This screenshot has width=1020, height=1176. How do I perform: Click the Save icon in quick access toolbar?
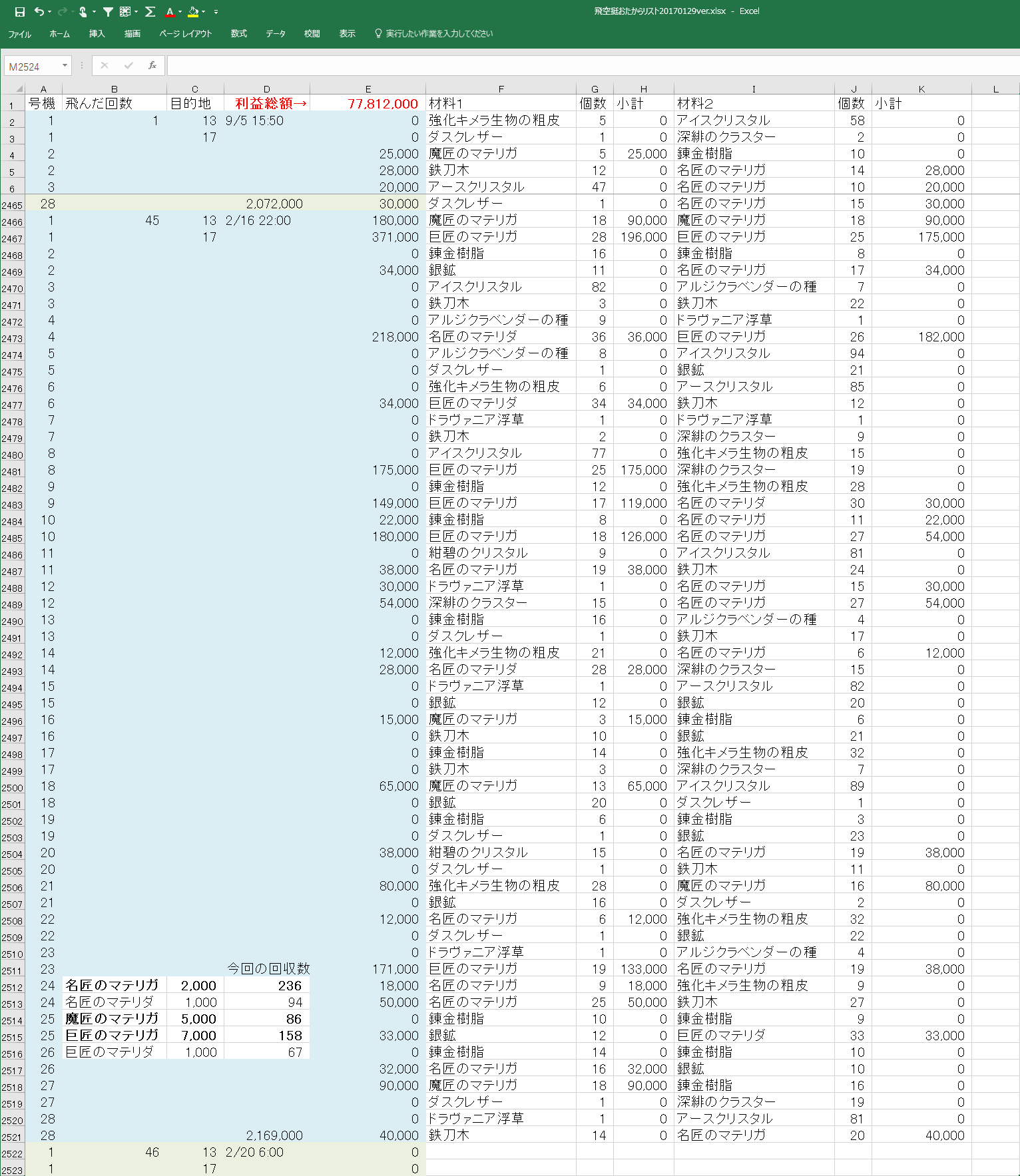(x=19, y=11)
